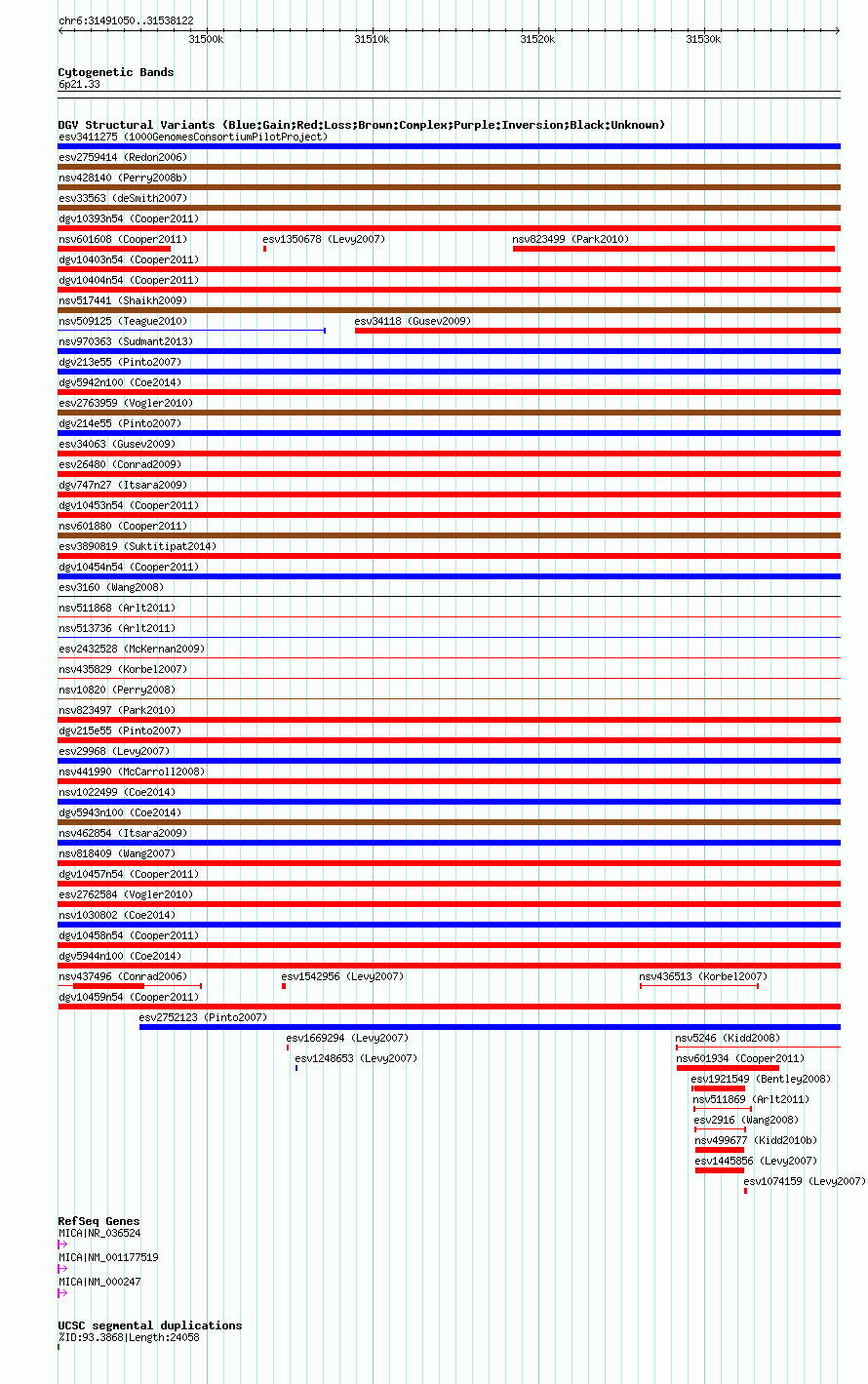Image resolution: width=868 pixels, height=1384 pixels.
Task: Click the esv33563 (deSmith2007) label
Action: pyautogui.click(x=123, y=198)
